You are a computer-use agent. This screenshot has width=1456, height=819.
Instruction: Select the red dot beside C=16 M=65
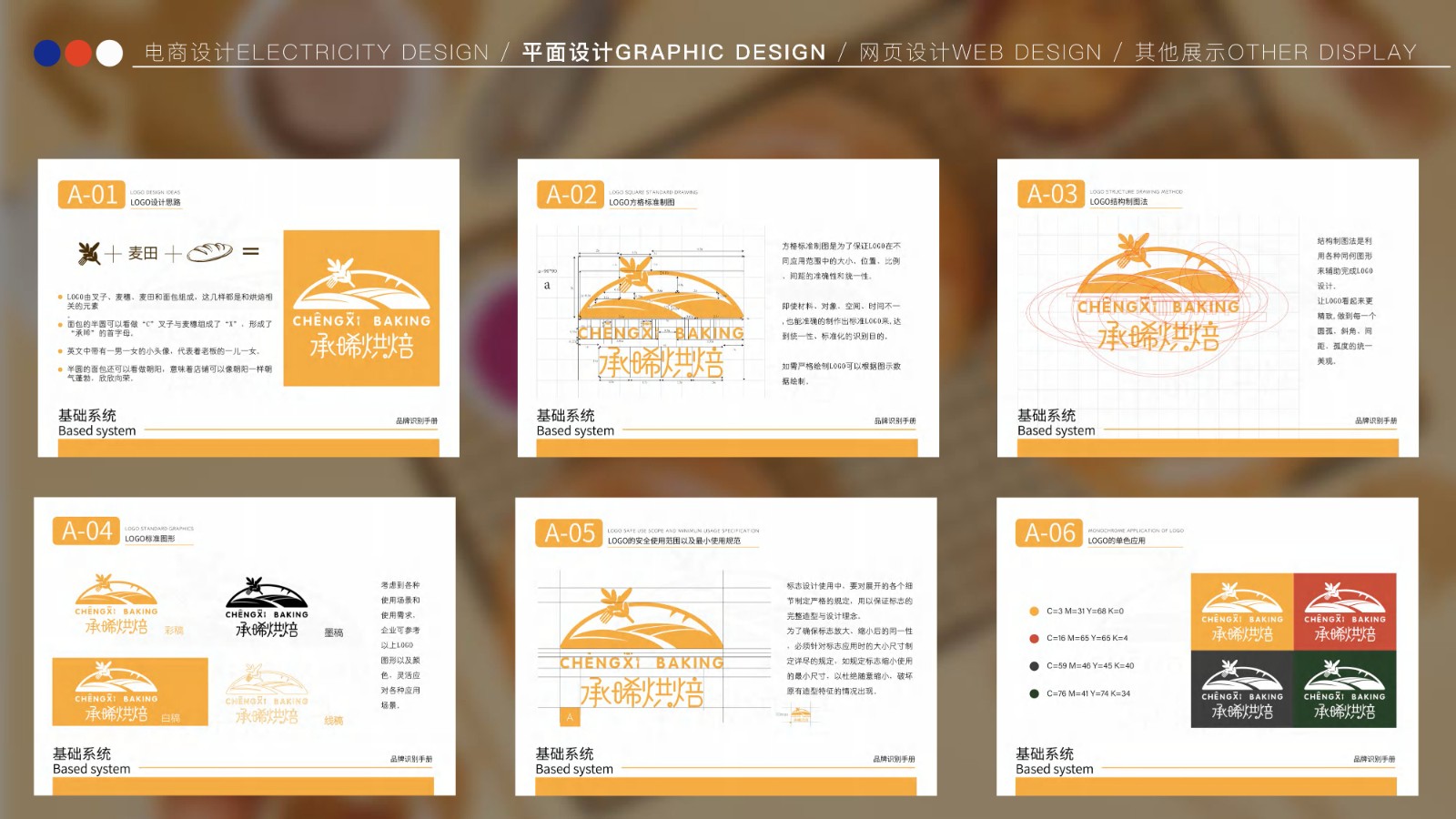click(1033, 640)
